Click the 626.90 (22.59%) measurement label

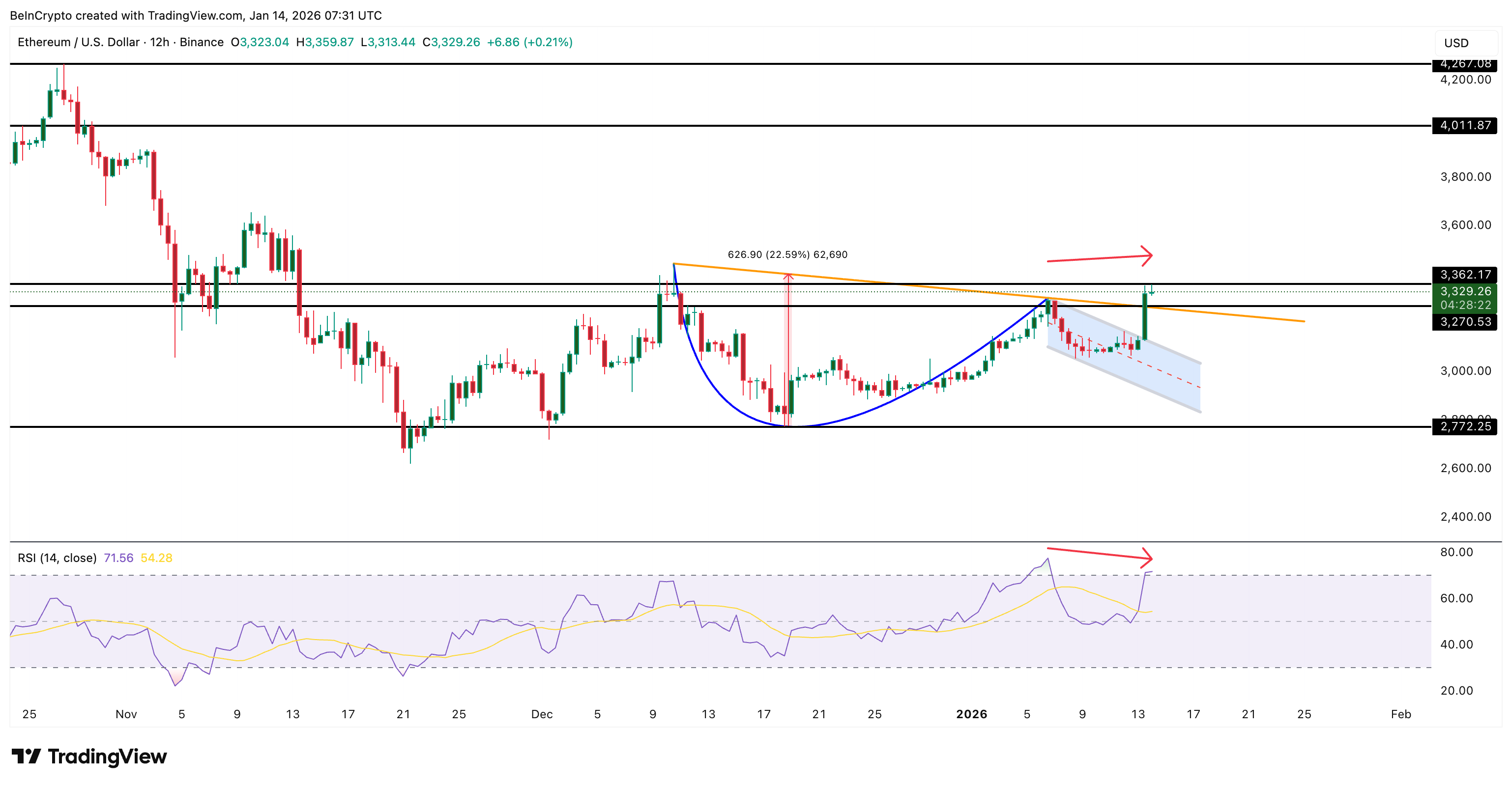pyautogui.click(x=788, y=254)
